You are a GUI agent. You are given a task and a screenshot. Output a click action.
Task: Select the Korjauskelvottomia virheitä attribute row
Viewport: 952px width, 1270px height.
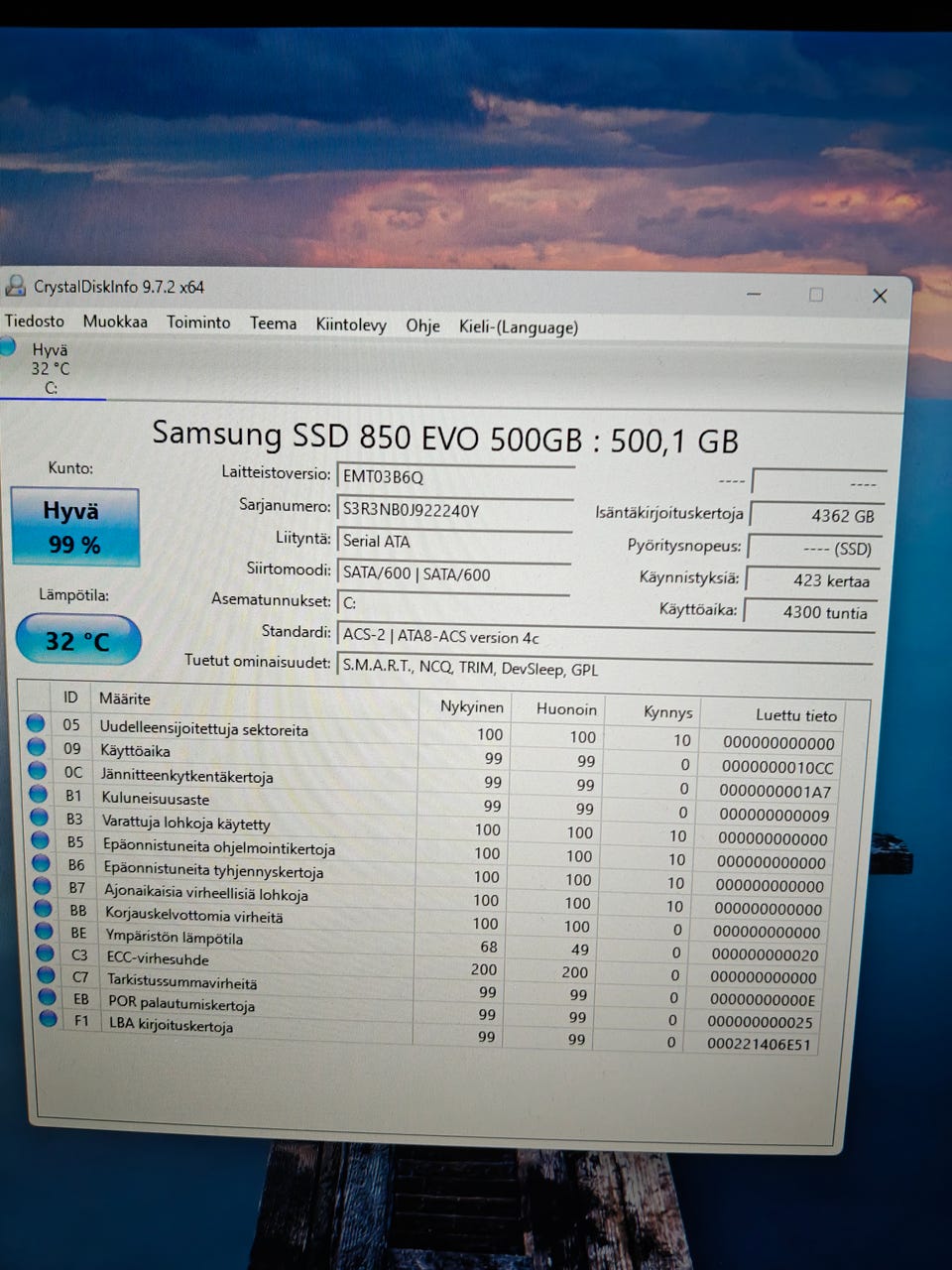coord(194,915)
